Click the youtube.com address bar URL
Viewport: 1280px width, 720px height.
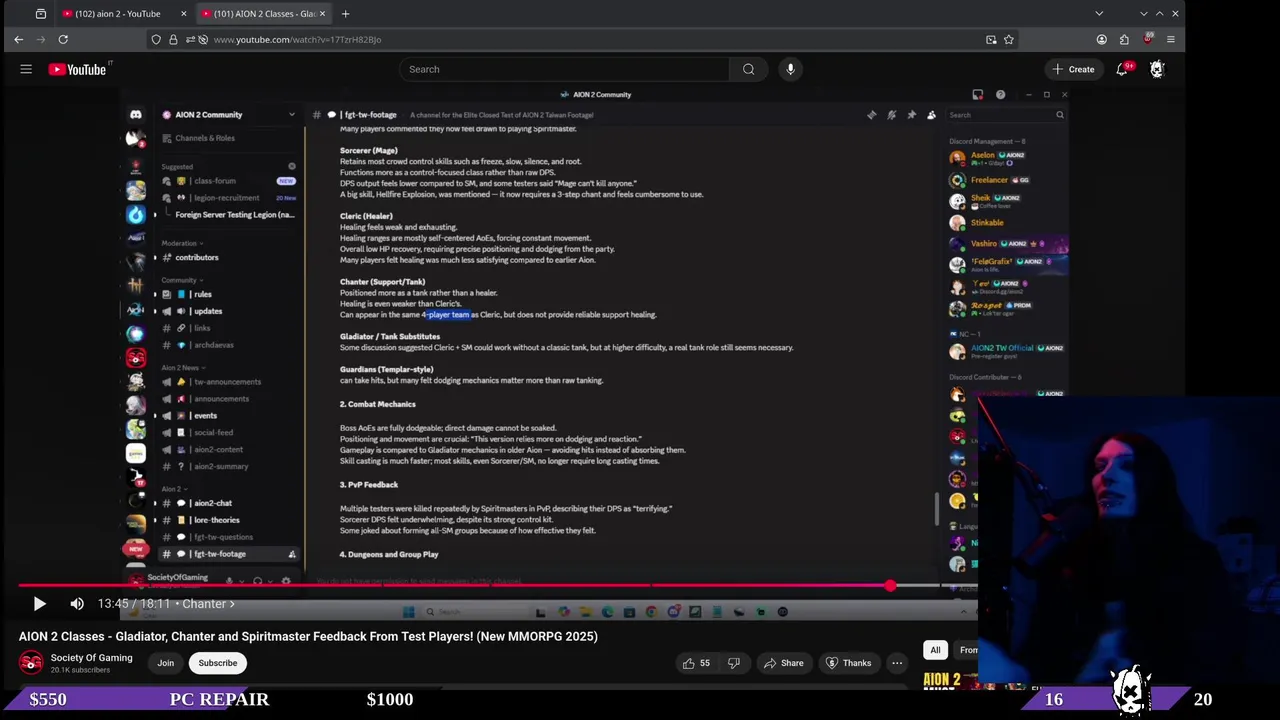[x=297, y=39]
